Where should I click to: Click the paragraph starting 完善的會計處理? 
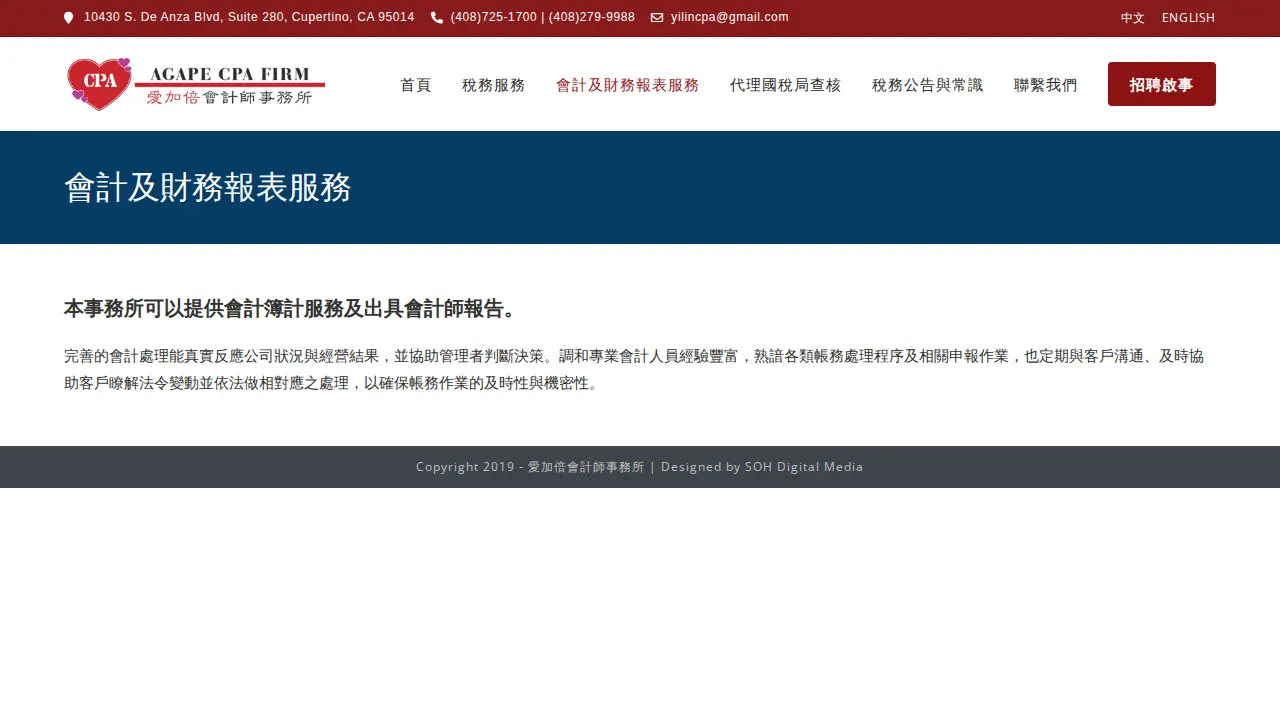click(634, 369)
